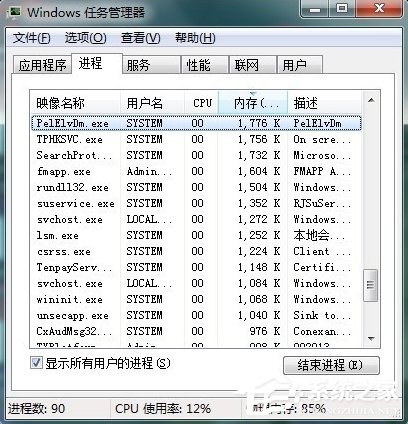
Task: Select the PelElvDm.exe process row
Action: pyautogui.click(x=196, y=123)
